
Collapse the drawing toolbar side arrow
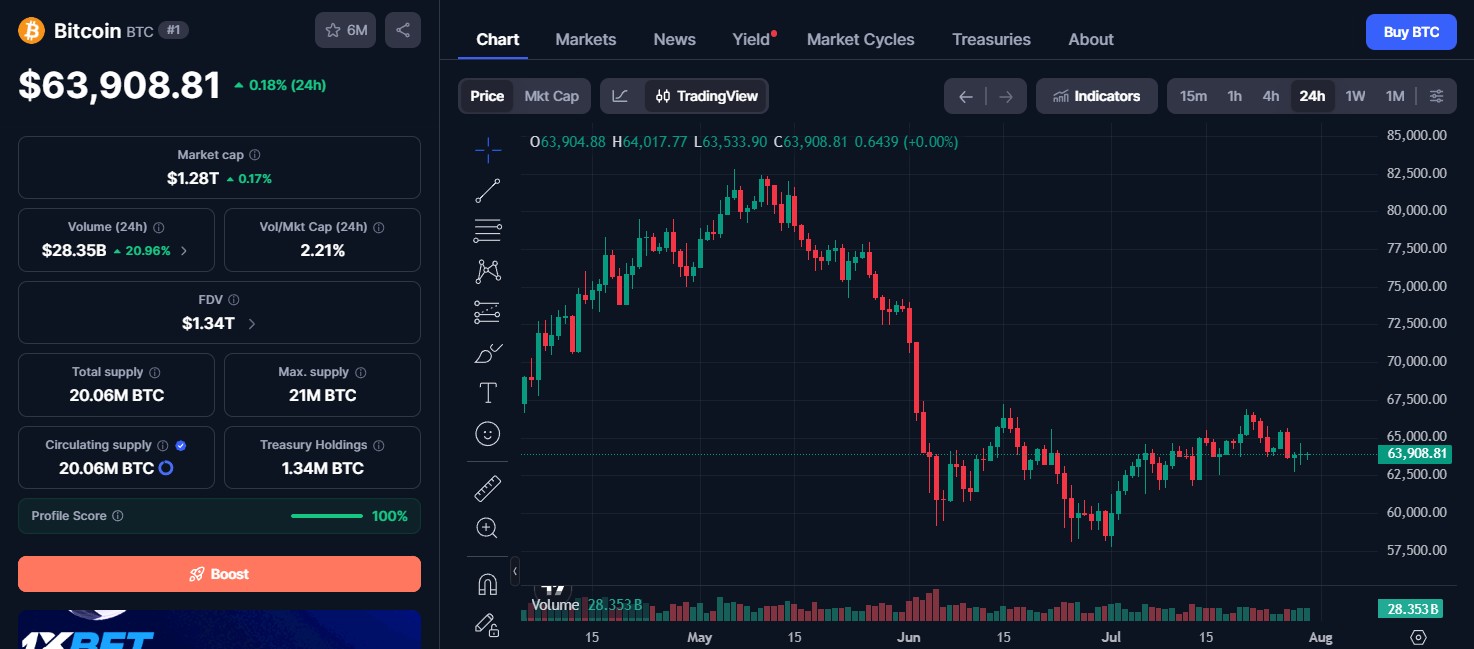tap(515, 571)
